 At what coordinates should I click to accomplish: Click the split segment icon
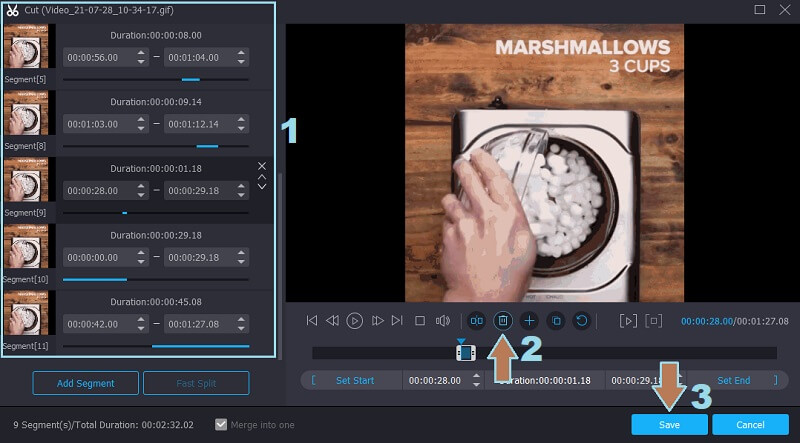pos(476,321)
